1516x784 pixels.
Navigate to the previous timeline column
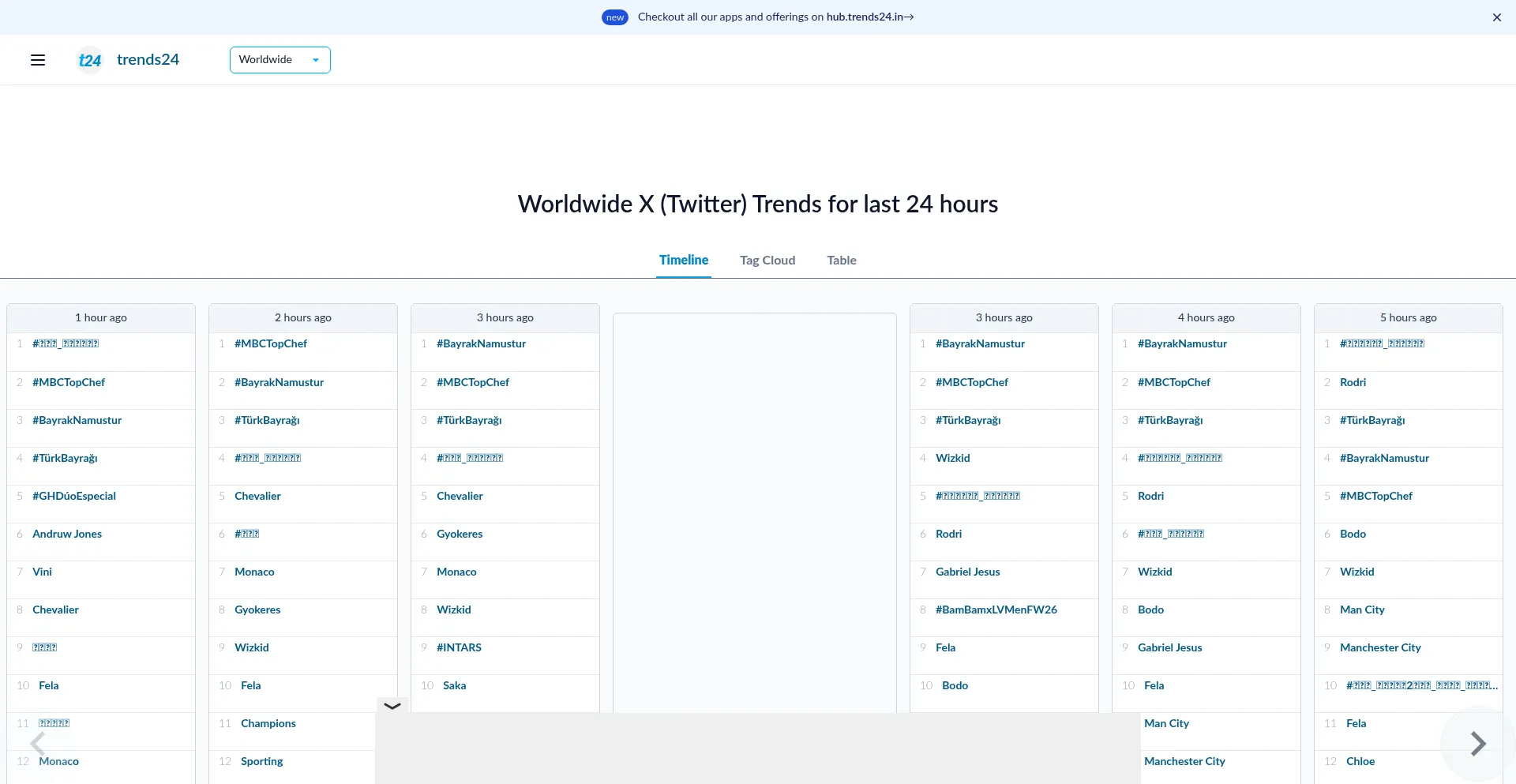tap(39, 743)
